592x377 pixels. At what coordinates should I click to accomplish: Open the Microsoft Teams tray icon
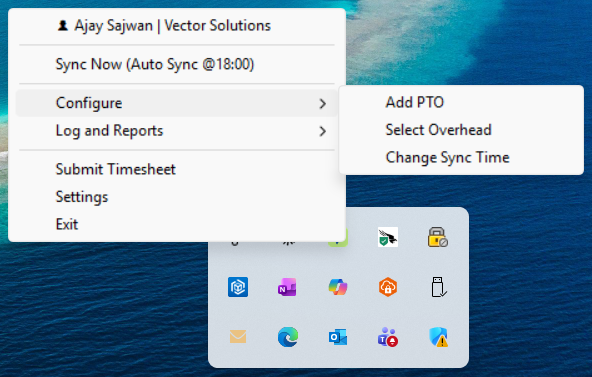pyautogui.click(x=388, y=337)
